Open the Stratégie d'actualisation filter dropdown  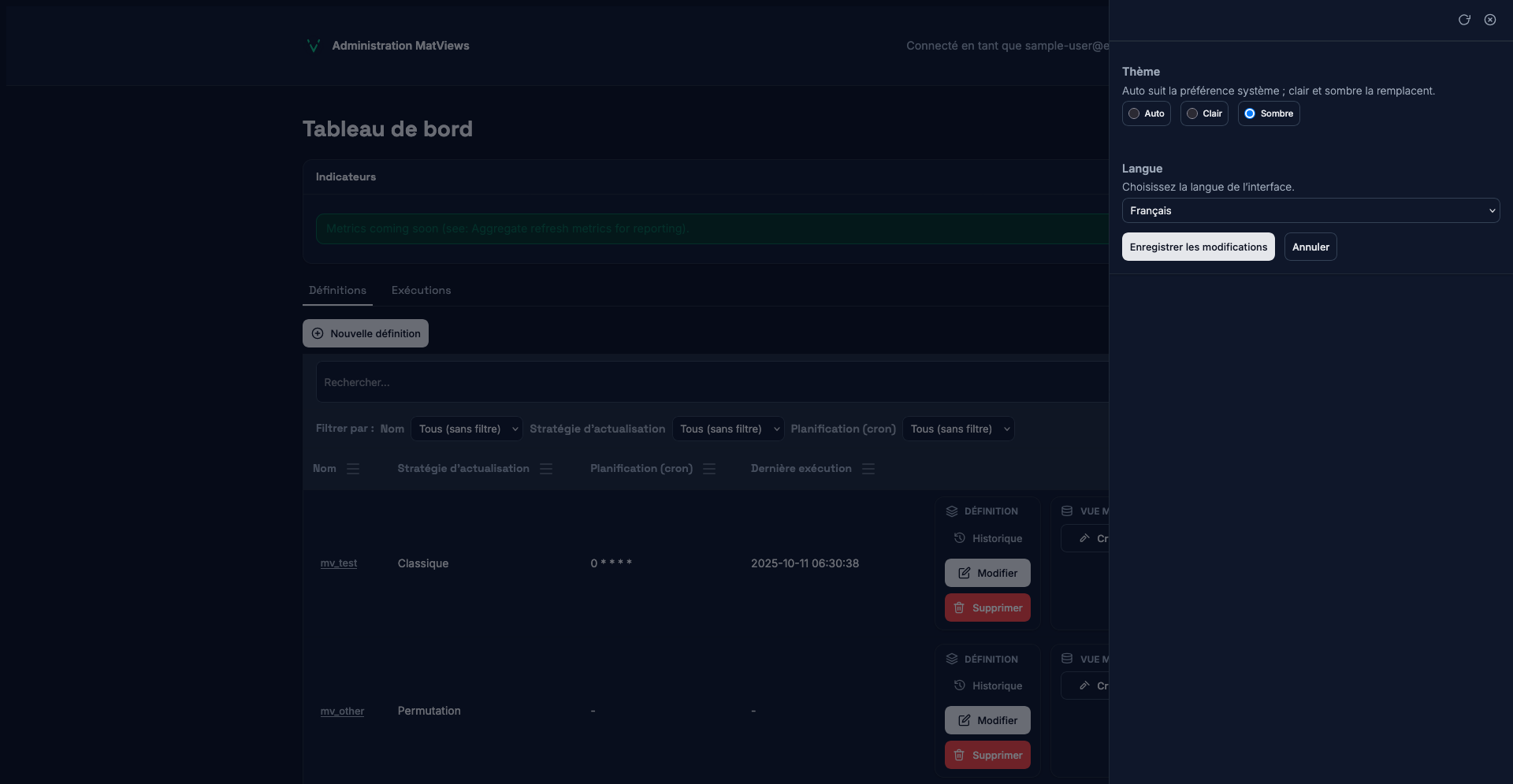(727, 429)
